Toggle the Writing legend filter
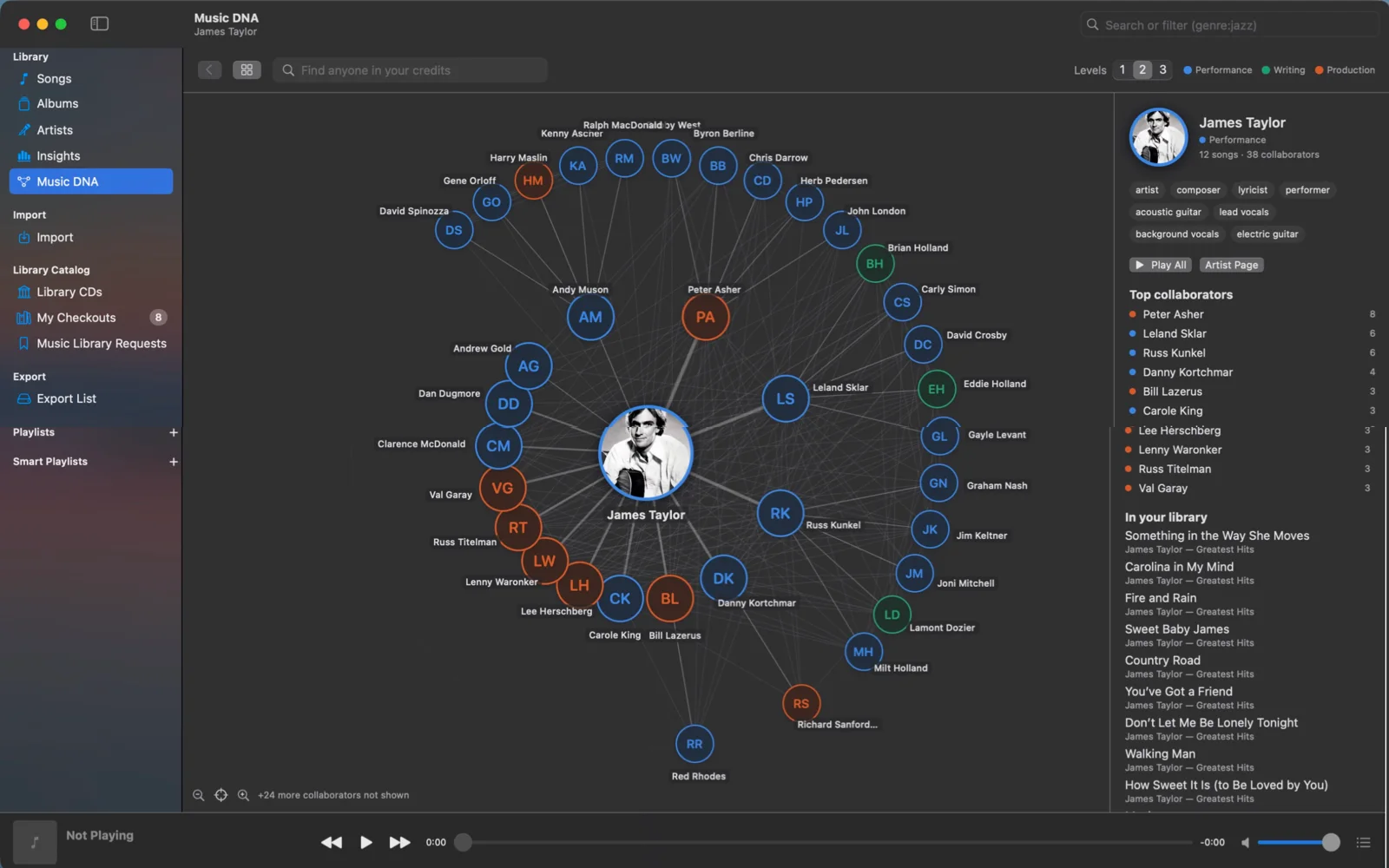The height and width of the screenshot is (868, 1389). [x=1283, y=70]
